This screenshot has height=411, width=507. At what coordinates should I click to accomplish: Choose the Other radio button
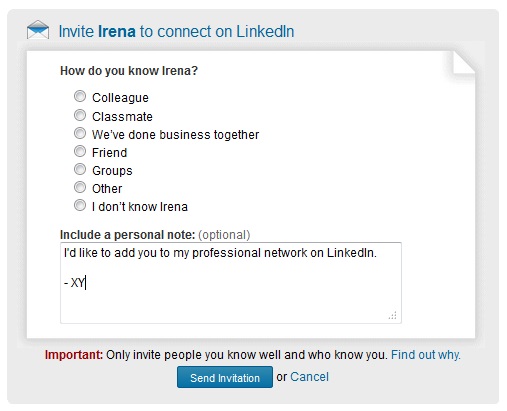[x=80, y=187]
